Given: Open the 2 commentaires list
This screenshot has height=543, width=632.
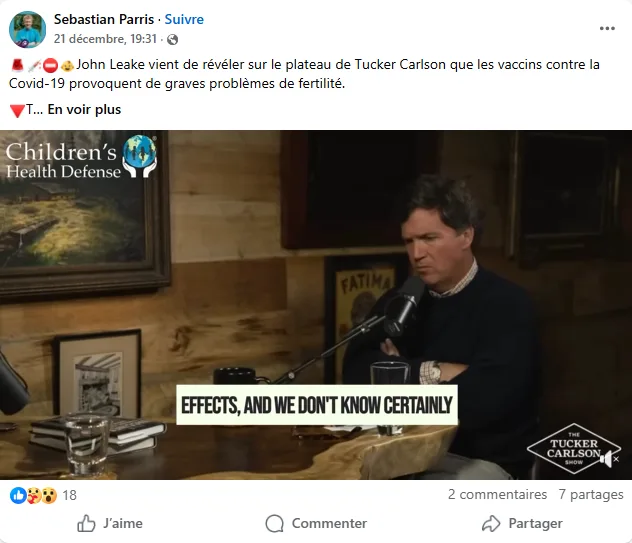Looking at the screenshot, I should click(x=497, y=494).
